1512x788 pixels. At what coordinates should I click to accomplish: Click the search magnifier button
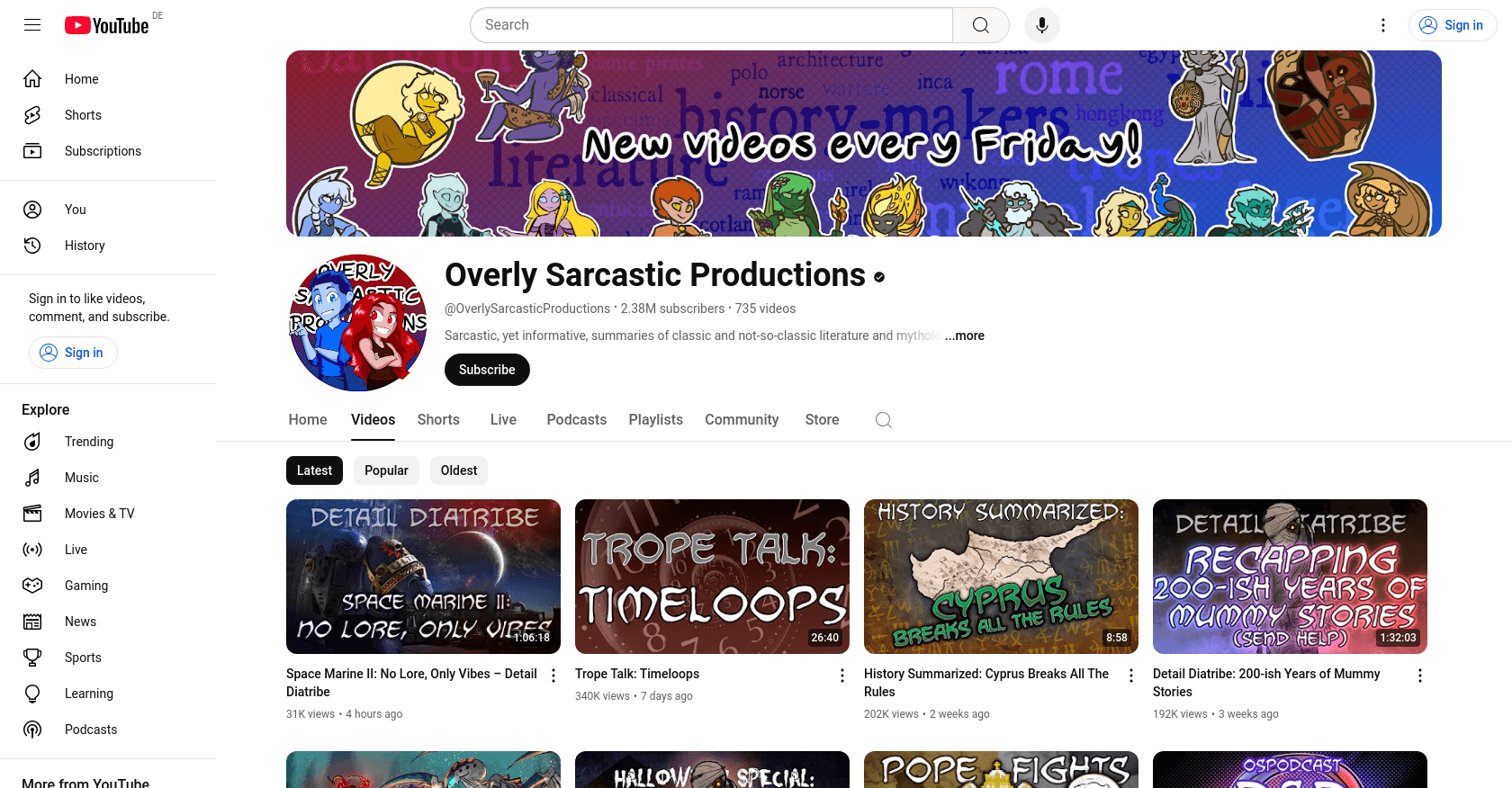coord(981,25)
